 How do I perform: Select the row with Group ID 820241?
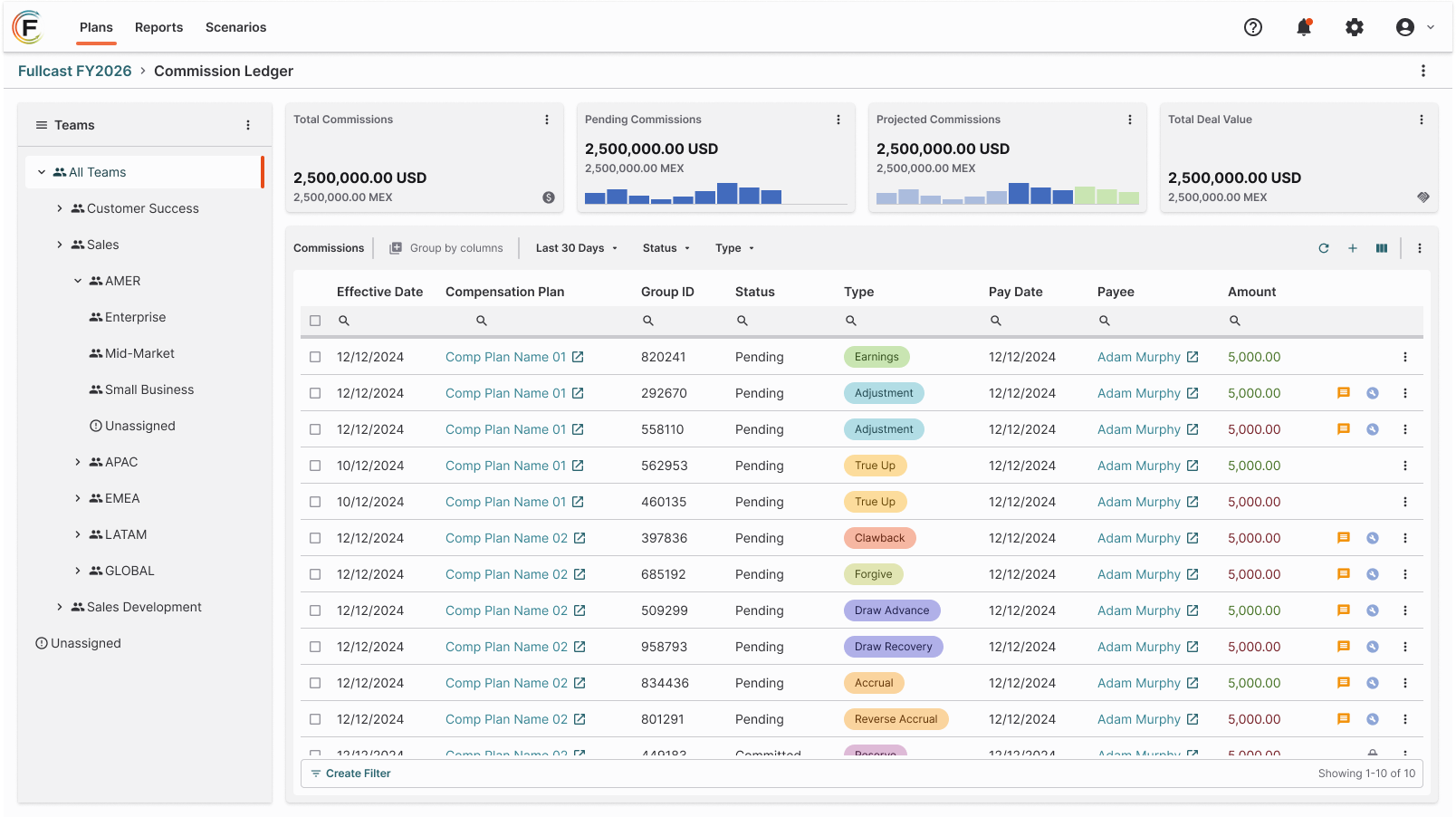pyautogui.click(x=315, y=357)
